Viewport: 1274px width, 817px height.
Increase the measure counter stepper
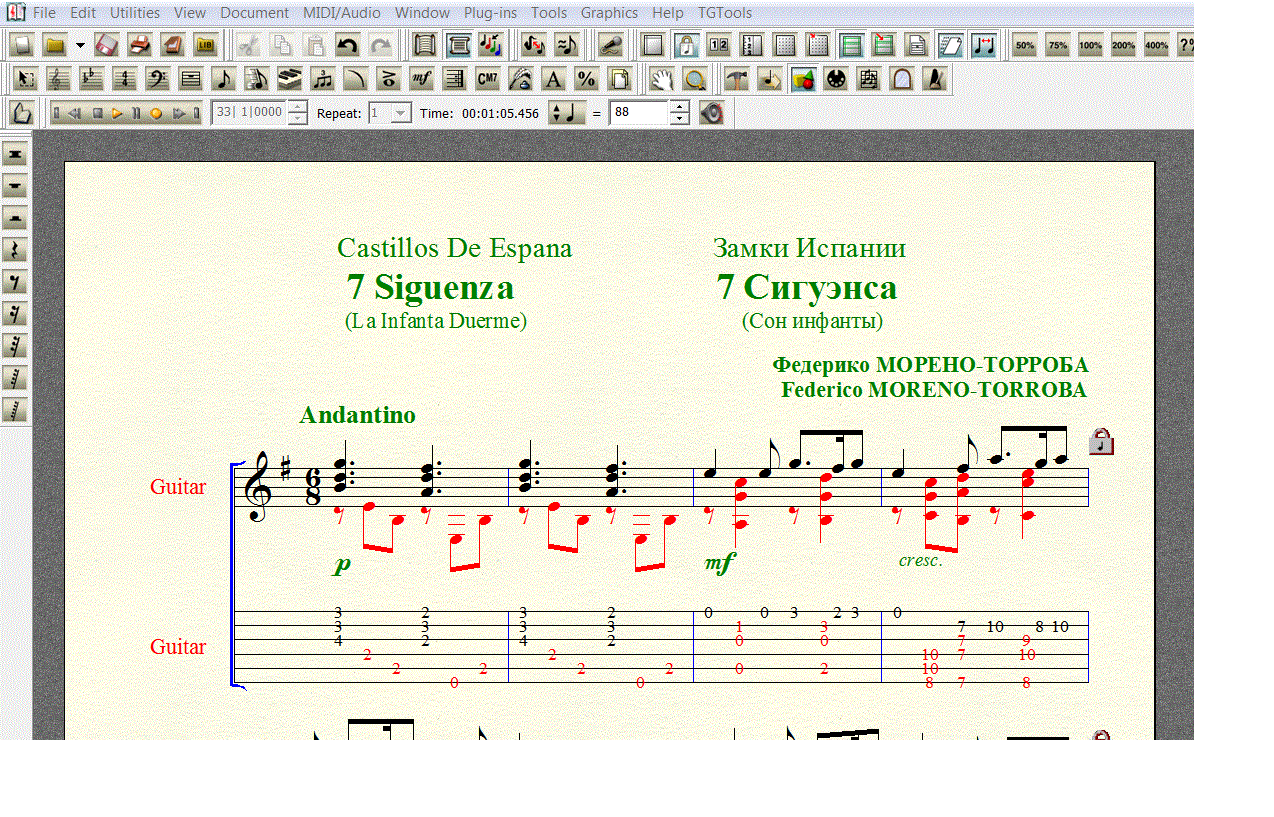297,107
